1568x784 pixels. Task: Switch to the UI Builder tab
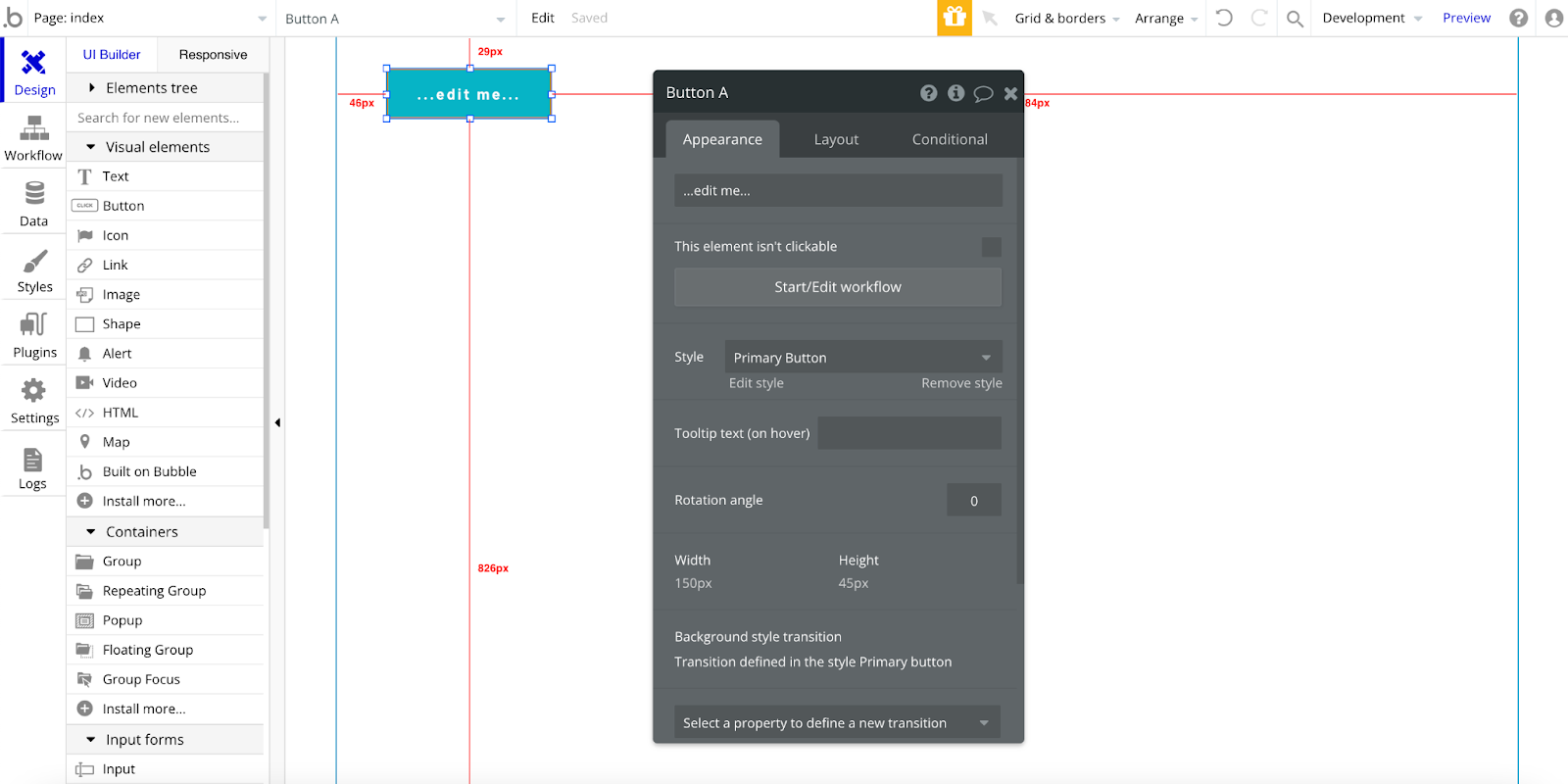pos(112,55)
